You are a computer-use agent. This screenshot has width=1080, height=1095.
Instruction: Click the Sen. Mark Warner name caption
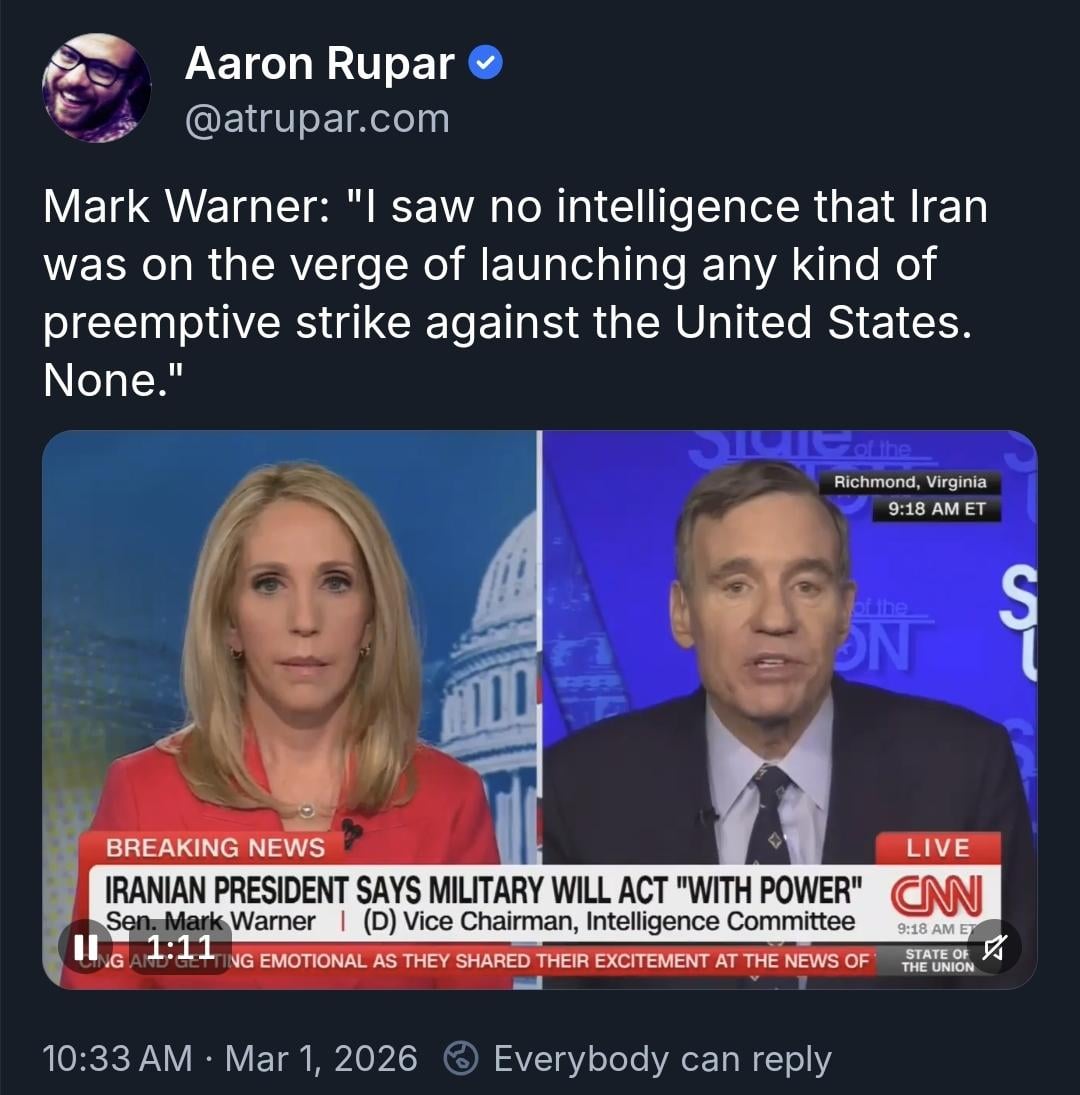[x=210, y=922]
